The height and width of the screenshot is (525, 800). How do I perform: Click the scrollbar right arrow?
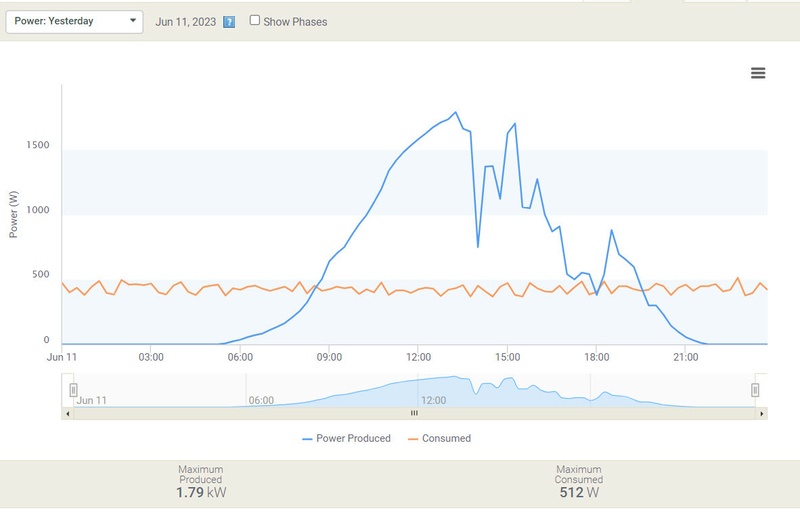click(762, 413)
